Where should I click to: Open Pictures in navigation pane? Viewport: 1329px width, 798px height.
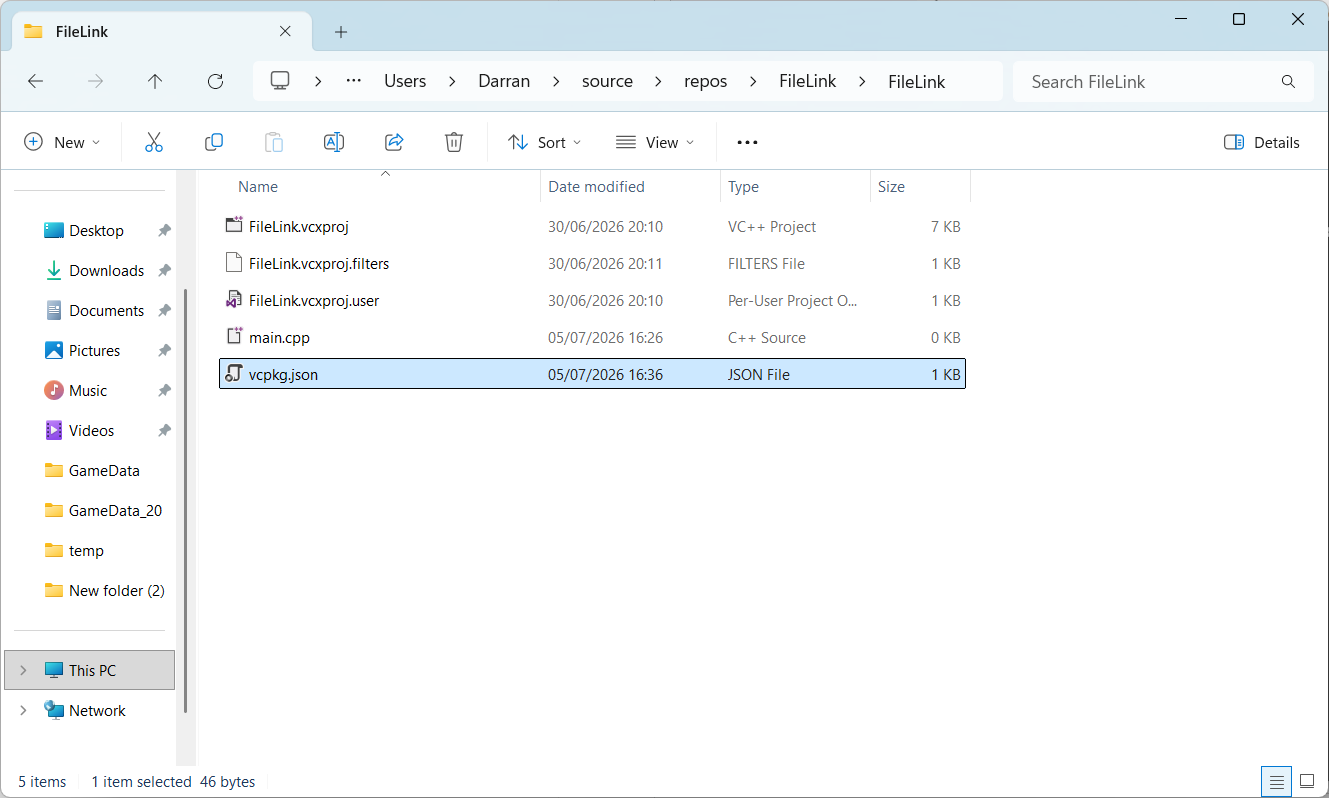94,351
